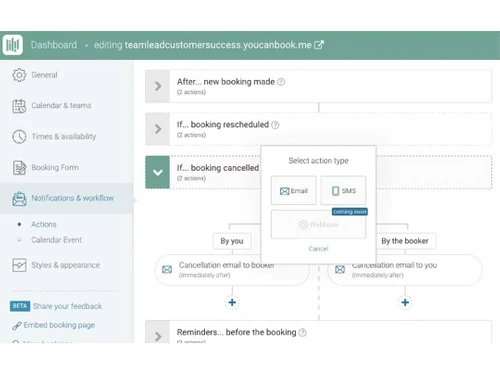Click the help icon next to booking rescheduled

pyautogui.click(x=275, y=125)
